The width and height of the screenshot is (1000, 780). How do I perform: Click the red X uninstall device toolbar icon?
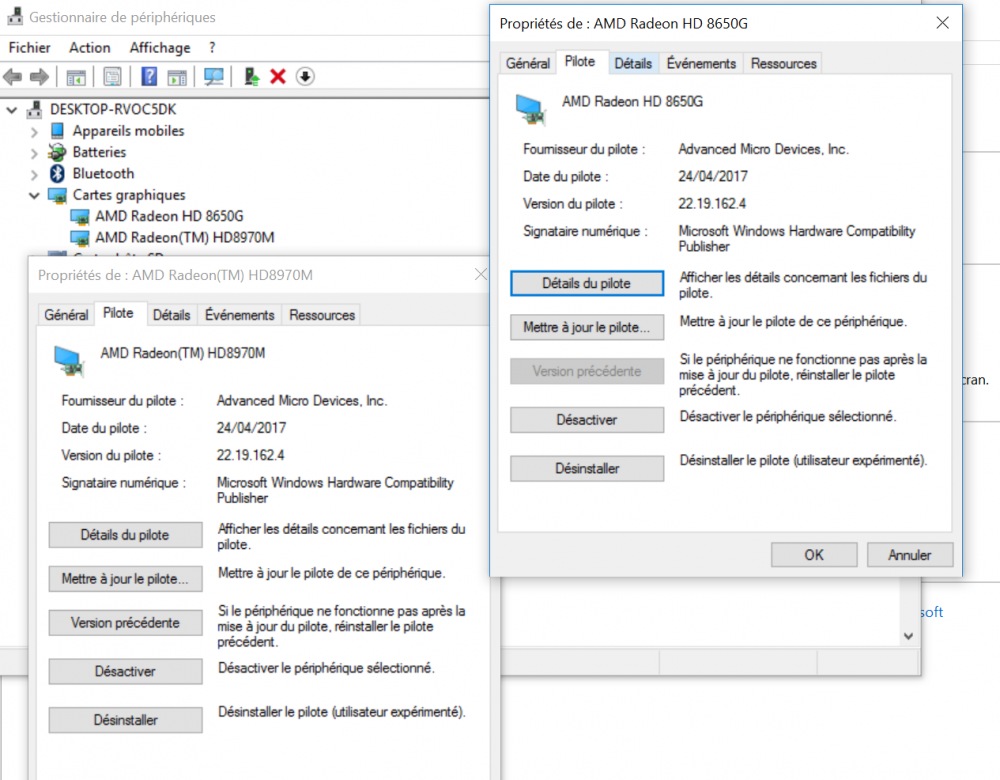[x=278, y=77]
